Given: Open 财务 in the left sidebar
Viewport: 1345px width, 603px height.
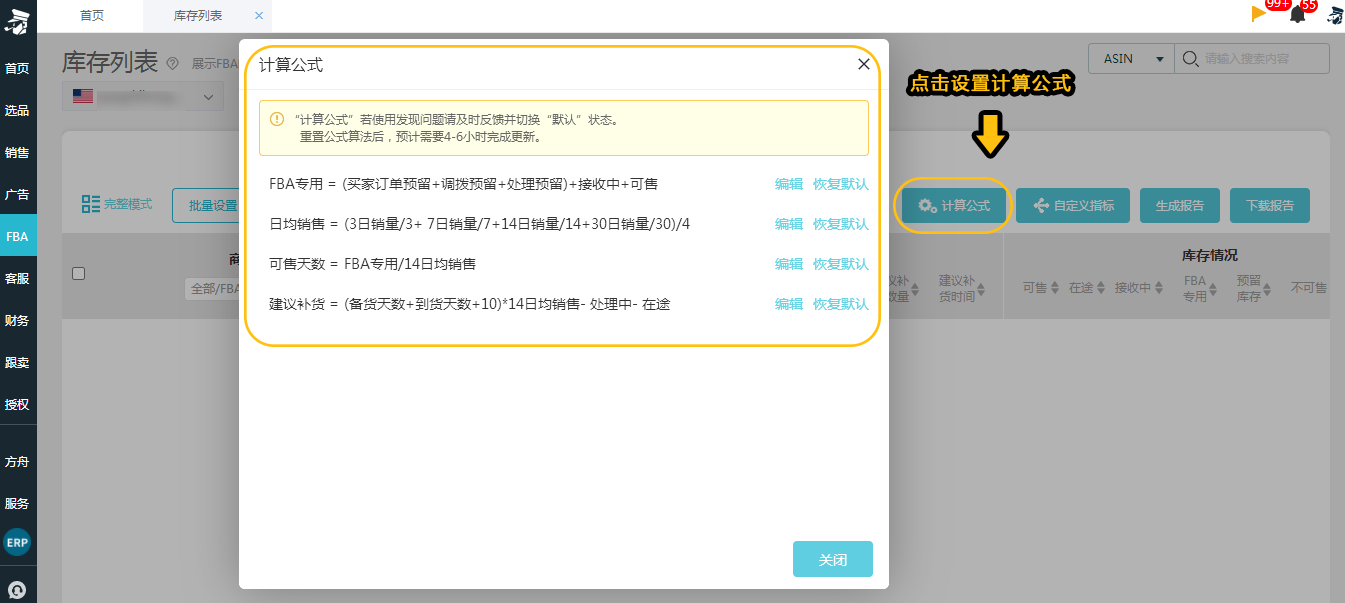Looking at the screenshot, I should (x=18, y=321).
